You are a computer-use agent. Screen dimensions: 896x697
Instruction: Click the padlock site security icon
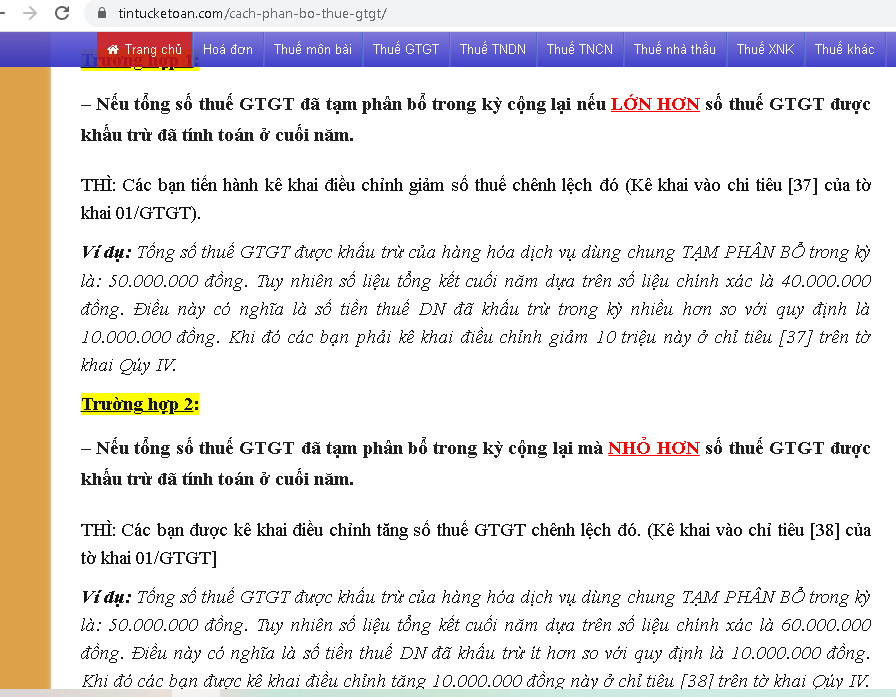click(x=102, y=13)
